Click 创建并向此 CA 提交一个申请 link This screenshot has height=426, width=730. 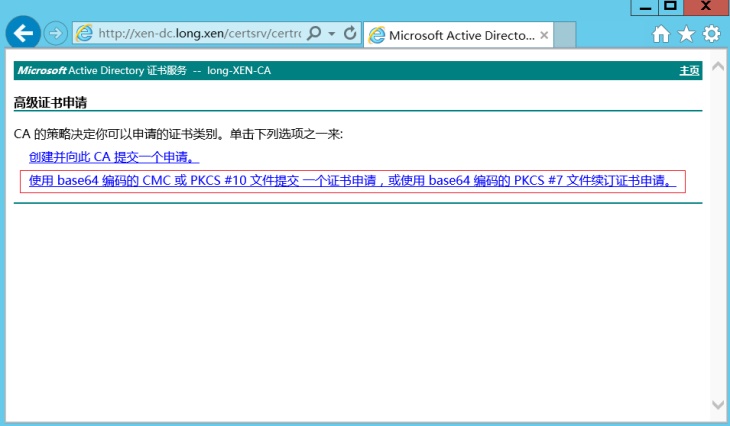[114, 157]
